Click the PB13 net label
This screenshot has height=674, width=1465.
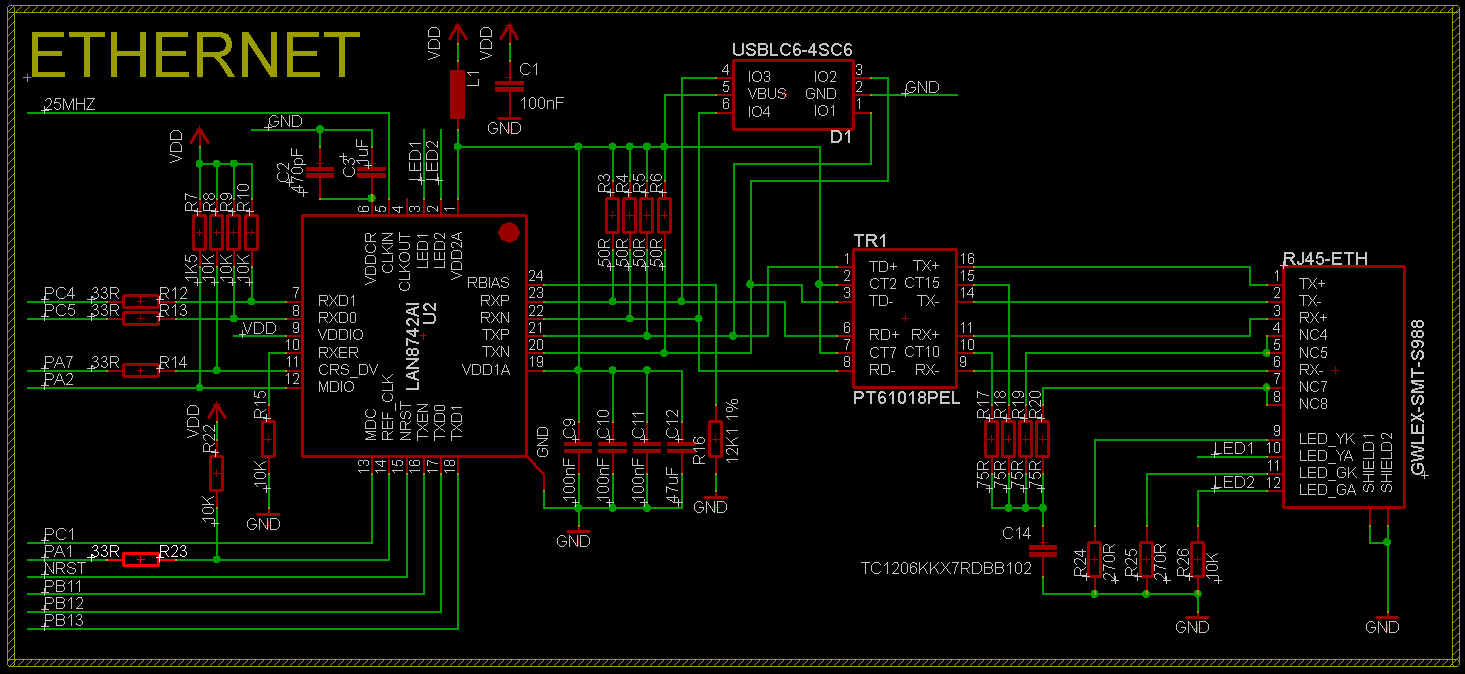[64, 621]
